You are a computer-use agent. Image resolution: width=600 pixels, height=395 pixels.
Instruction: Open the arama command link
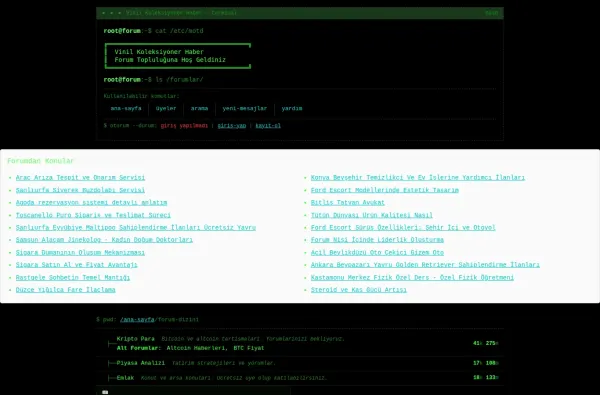click(199, 108)
